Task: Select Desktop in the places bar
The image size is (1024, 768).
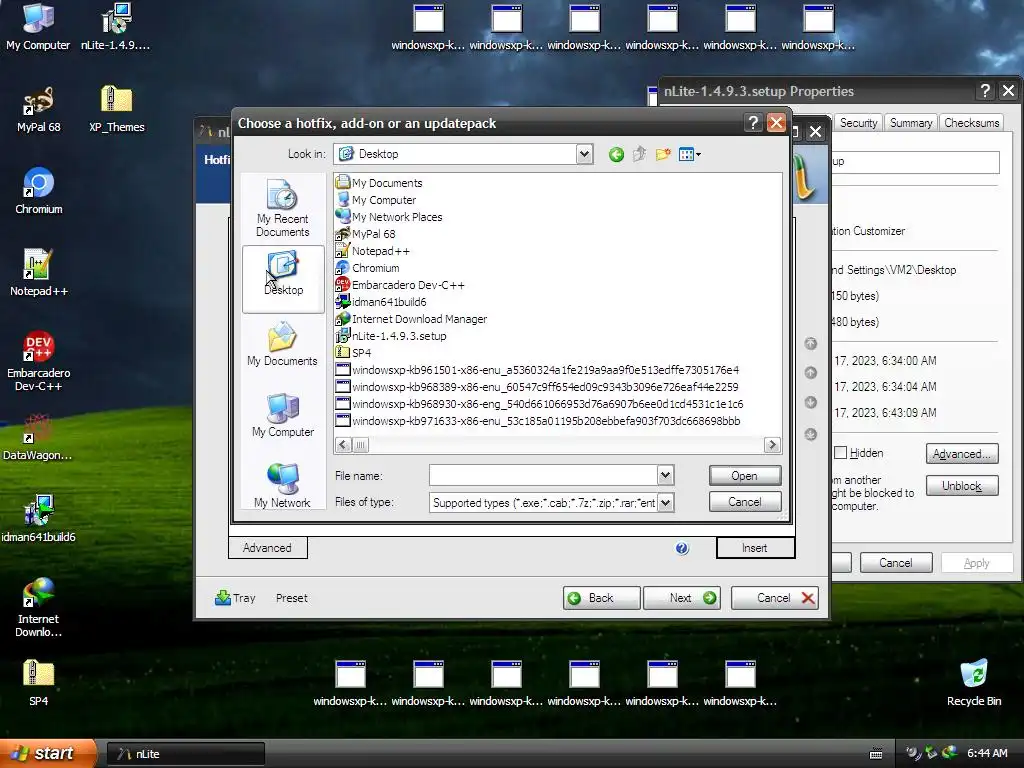Action: tap(283, 279)
